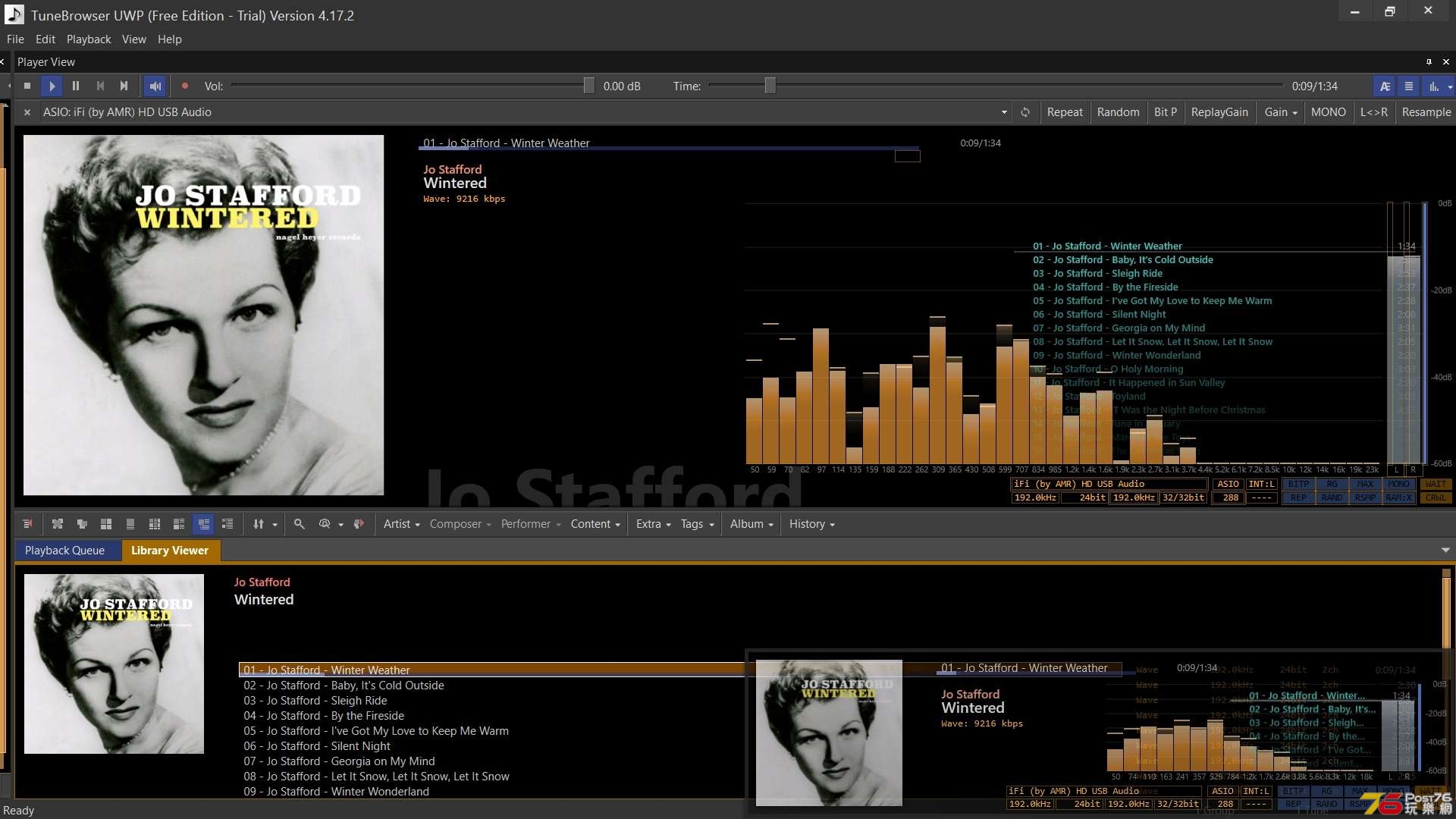This screenshot has height=819, width=1456.
Task: Select the tiles with list view icon
Action: pos(179,524)
